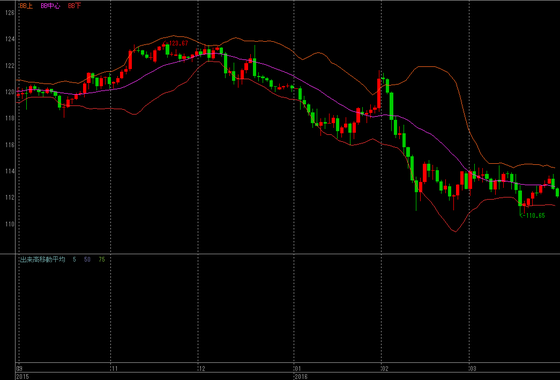Click the volume average period 5 label

coord(74,260)
